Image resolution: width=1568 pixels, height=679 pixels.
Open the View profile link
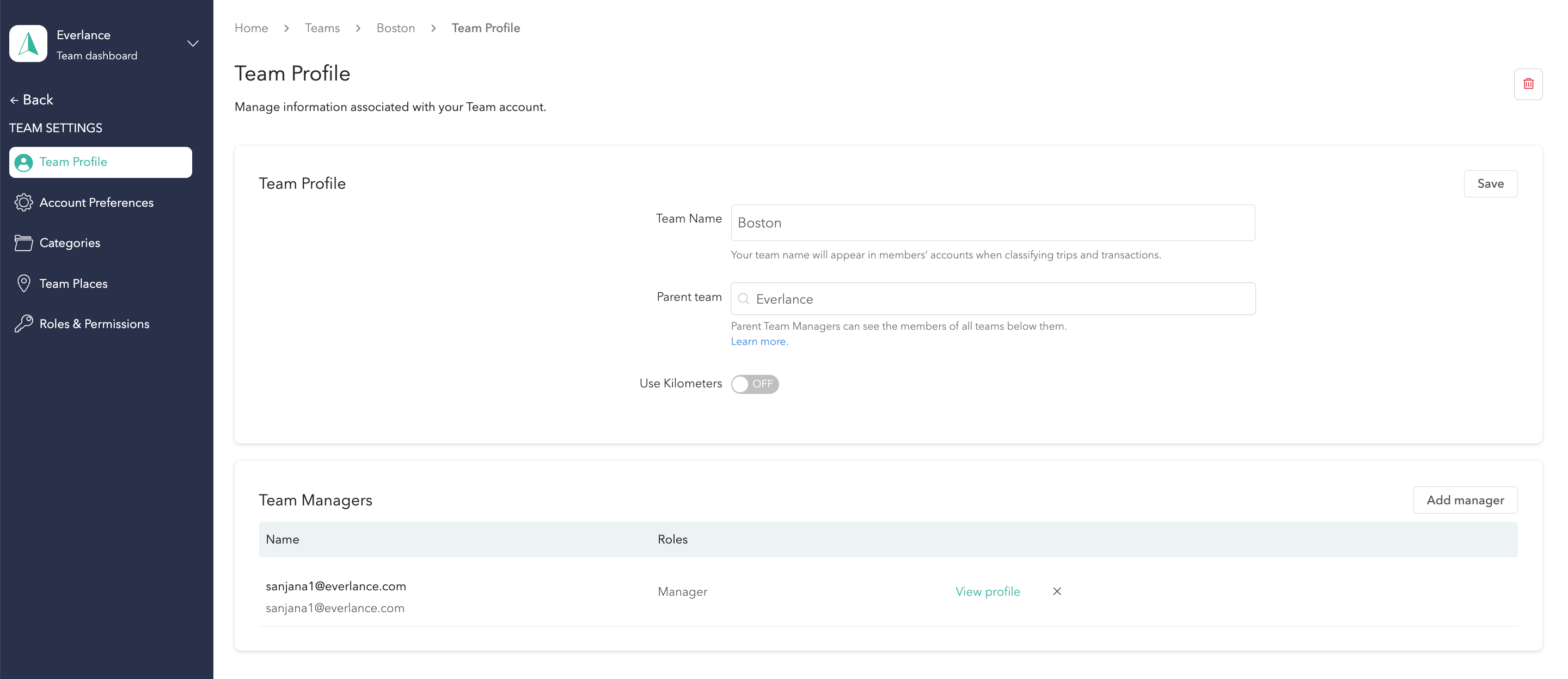(987, 591)
